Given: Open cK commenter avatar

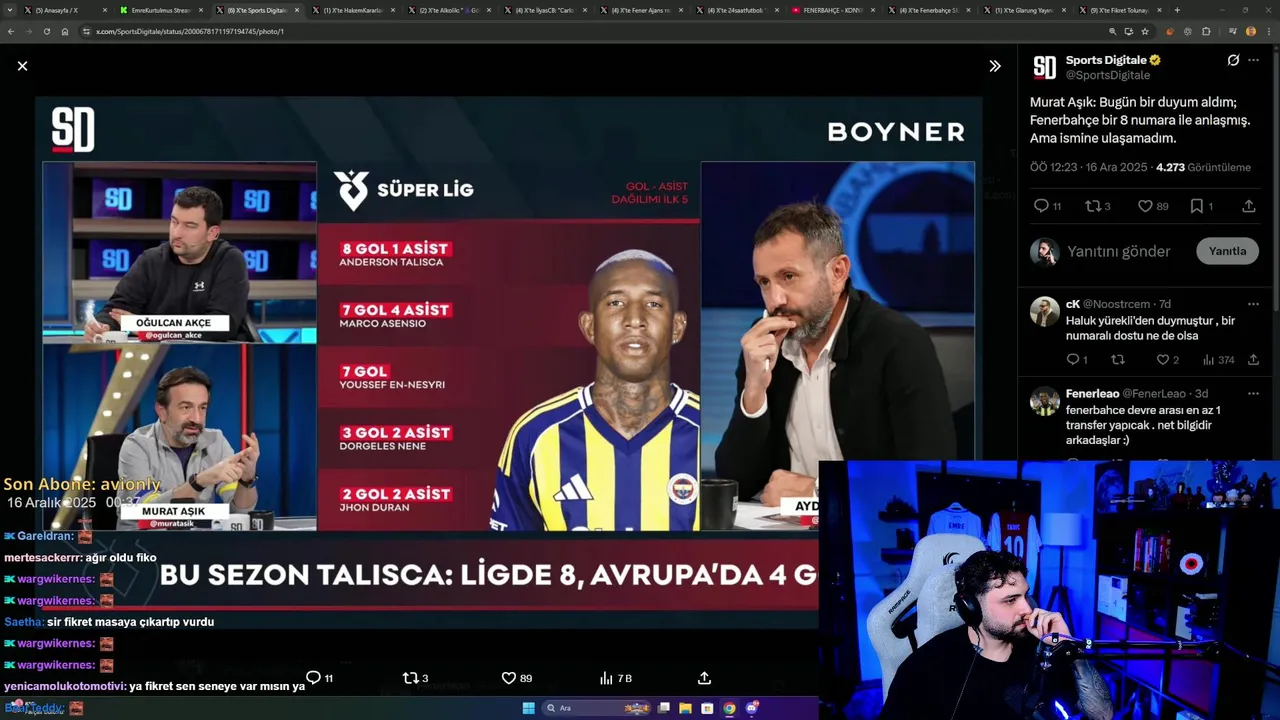Looking at the screenshot, I should tap(1045, 311).
